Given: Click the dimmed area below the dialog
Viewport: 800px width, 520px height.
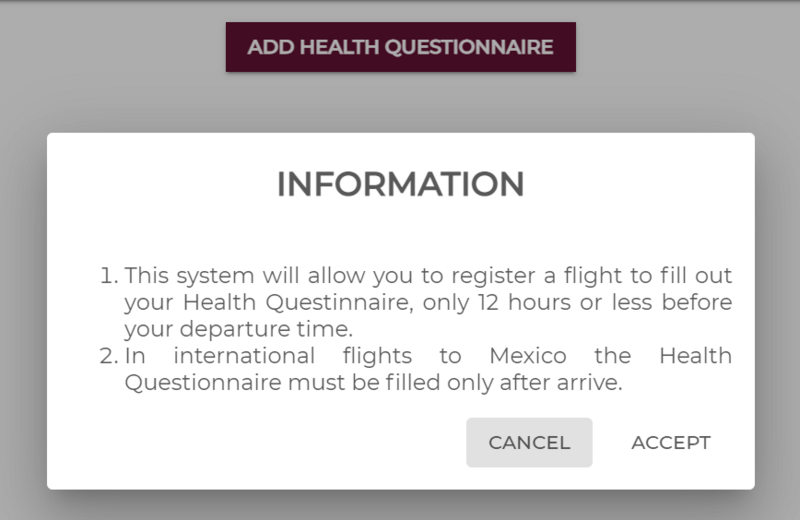Looking at the screenshot, I should [400, 506].
